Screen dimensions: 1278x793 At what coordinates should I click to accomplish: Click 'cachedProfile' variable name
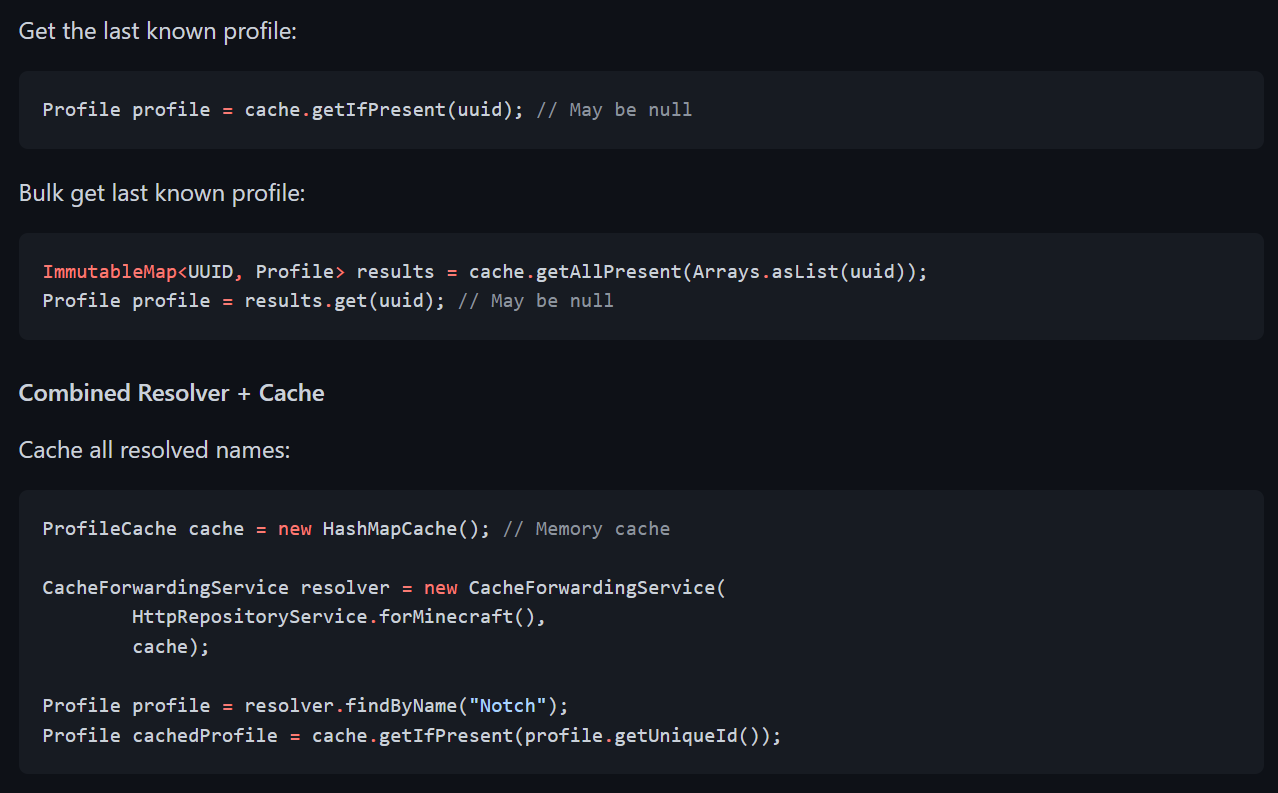click(205, 736)
